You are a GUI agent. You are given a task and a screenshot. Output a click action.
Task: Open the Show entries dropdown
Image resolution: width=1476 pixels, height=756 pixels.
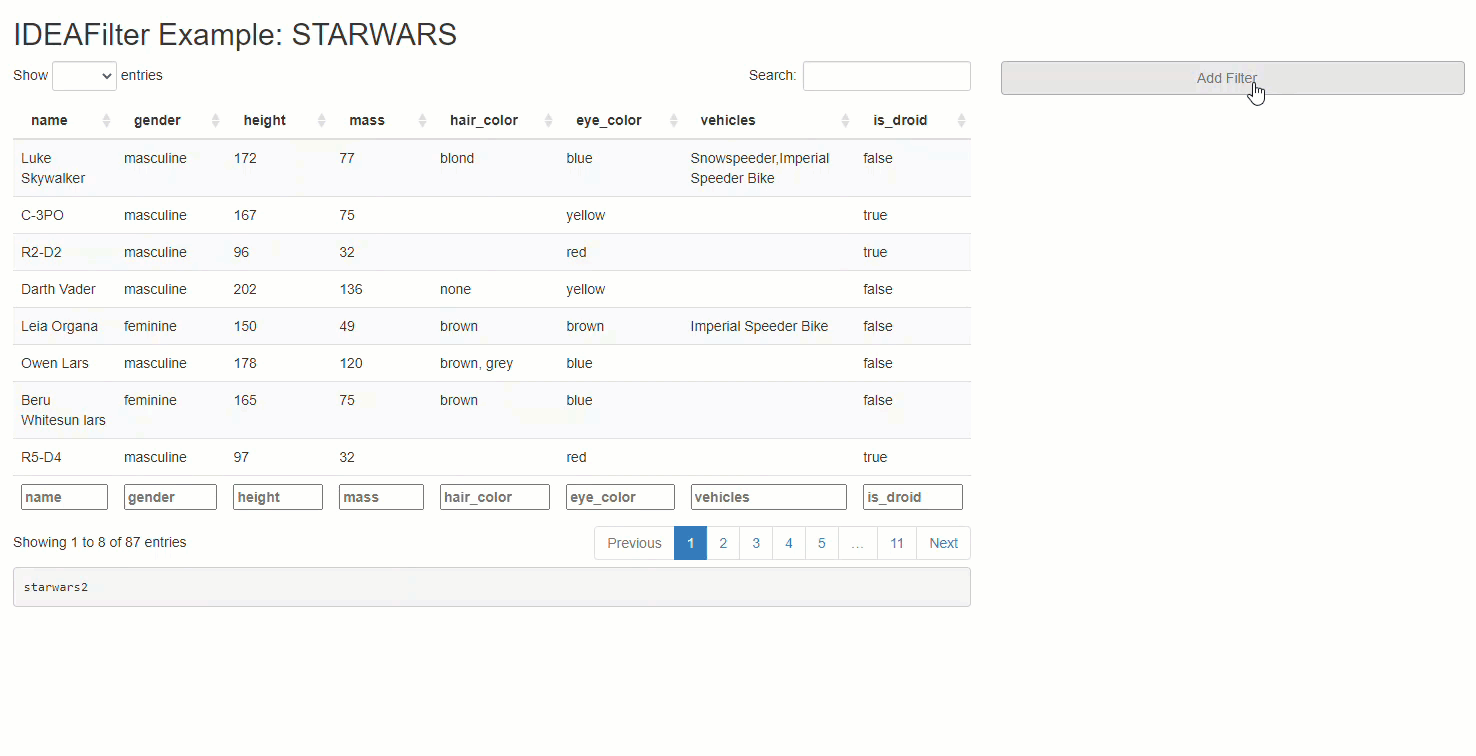pos(84,76)
